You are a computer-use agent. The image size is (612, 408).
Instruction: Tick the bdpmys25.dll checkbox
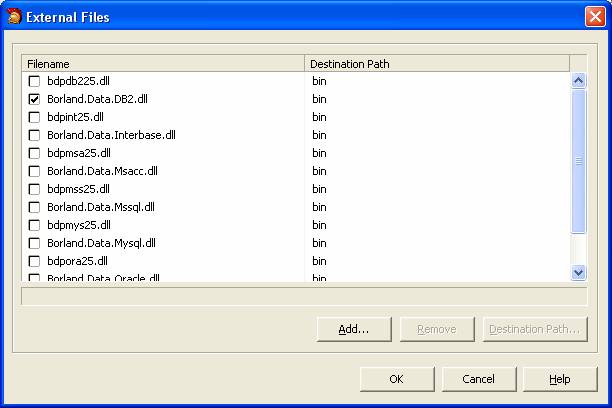coord(34,225)
